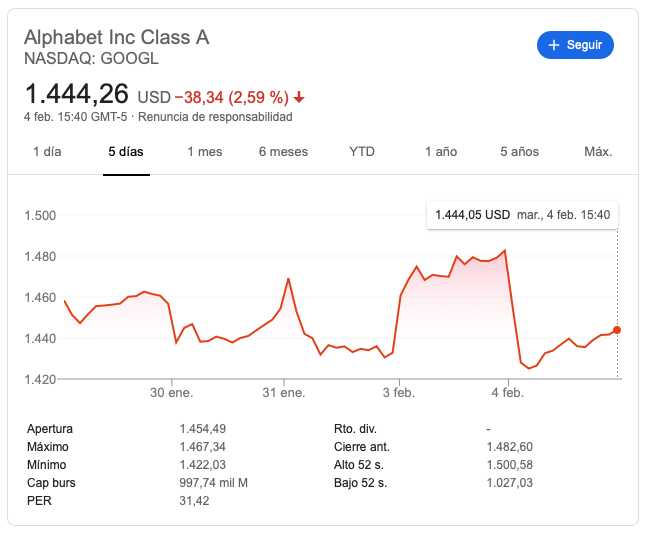The image size is (646, 534).
Task: Click the plus icon in Seguir button
Action: click(554, 45)
